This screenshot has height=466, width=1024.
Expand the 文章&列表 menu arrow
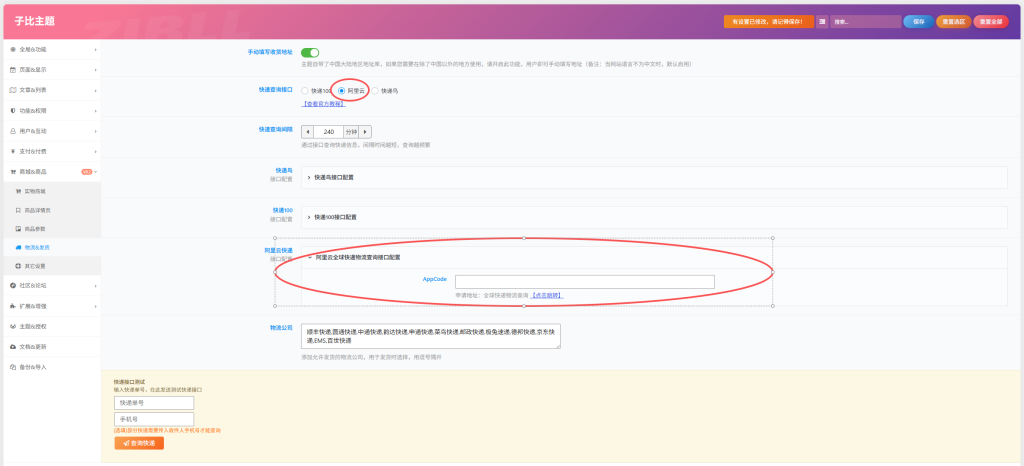pos(95,90)
